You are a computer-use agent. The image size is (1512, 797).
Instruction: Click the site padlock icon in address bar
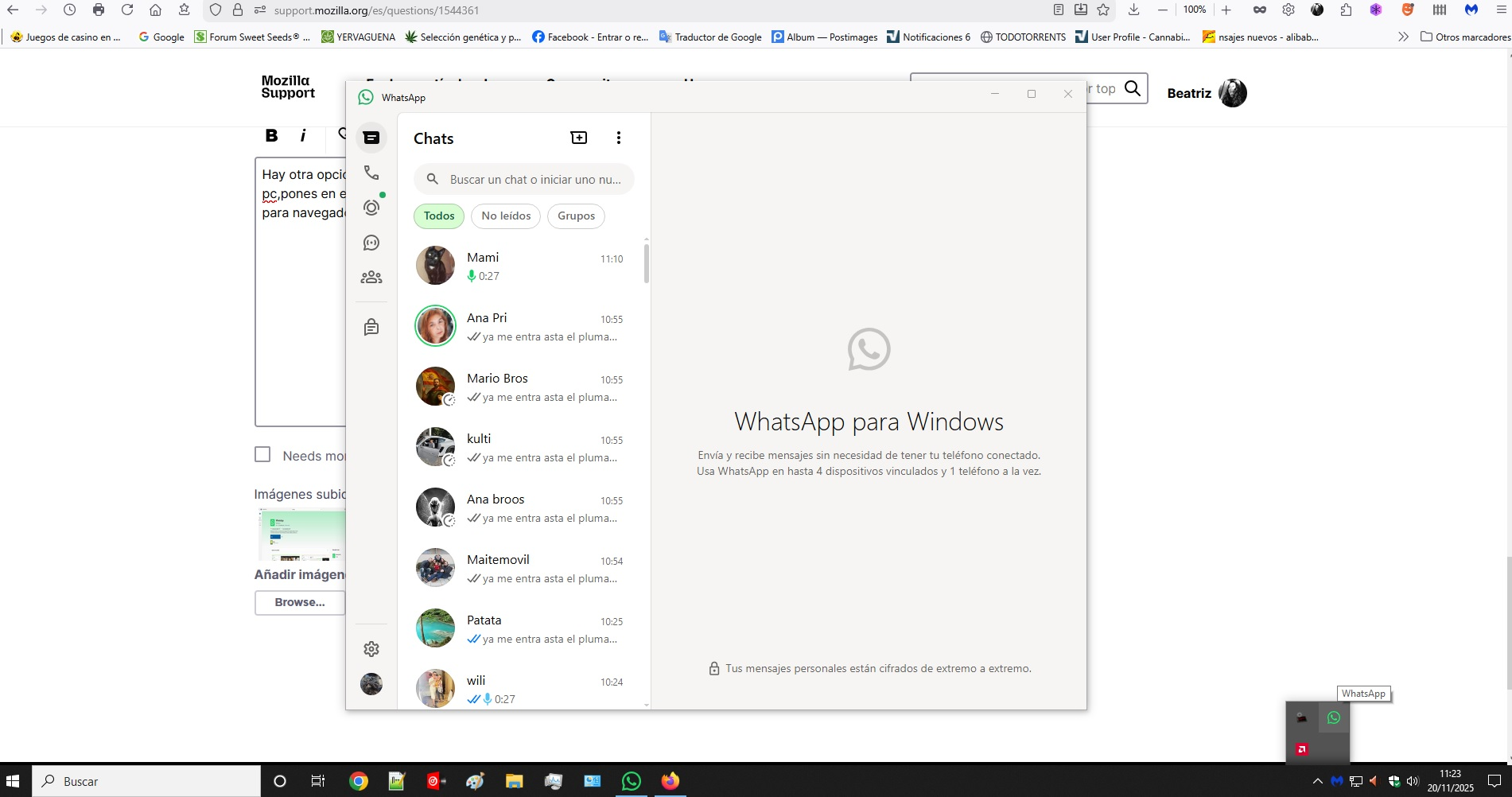(238, 10)
